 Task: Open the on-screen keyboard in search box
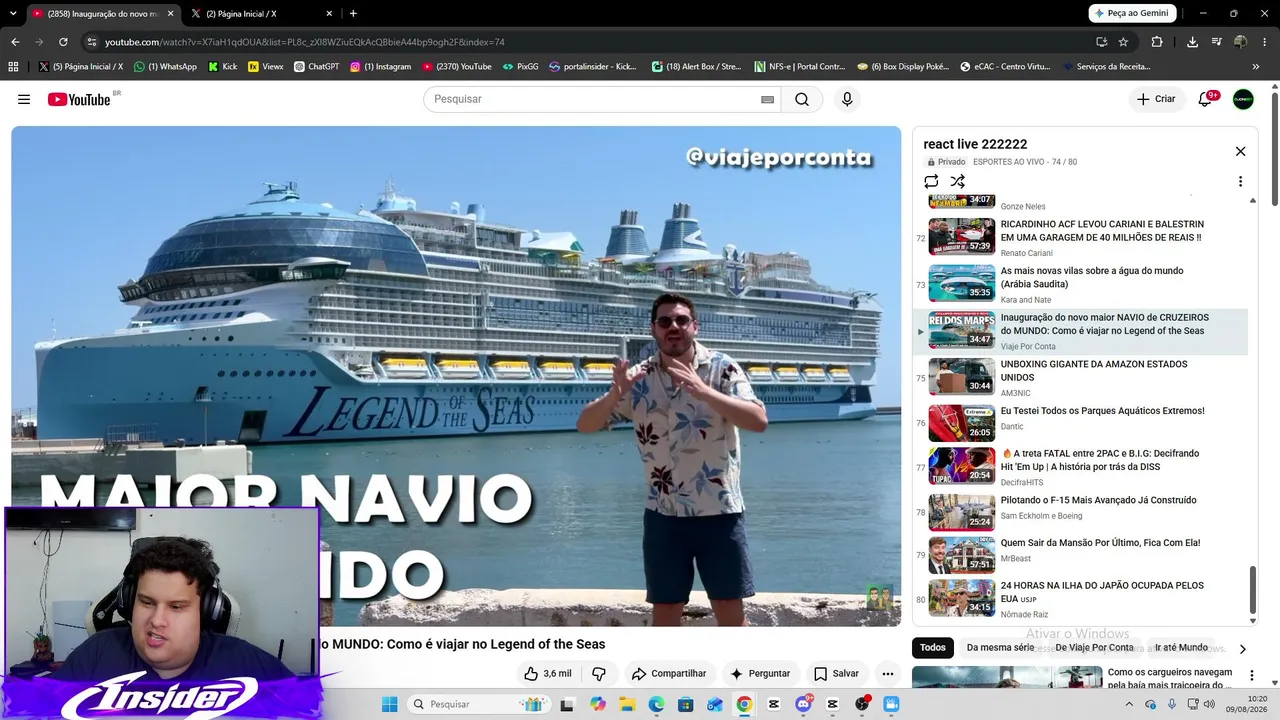(x=767, y=99)
